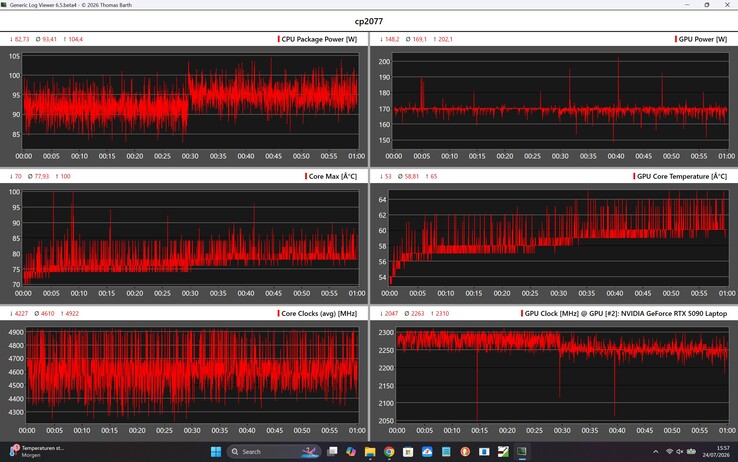Launch Copilot from the taskbar

coord(351,452)
